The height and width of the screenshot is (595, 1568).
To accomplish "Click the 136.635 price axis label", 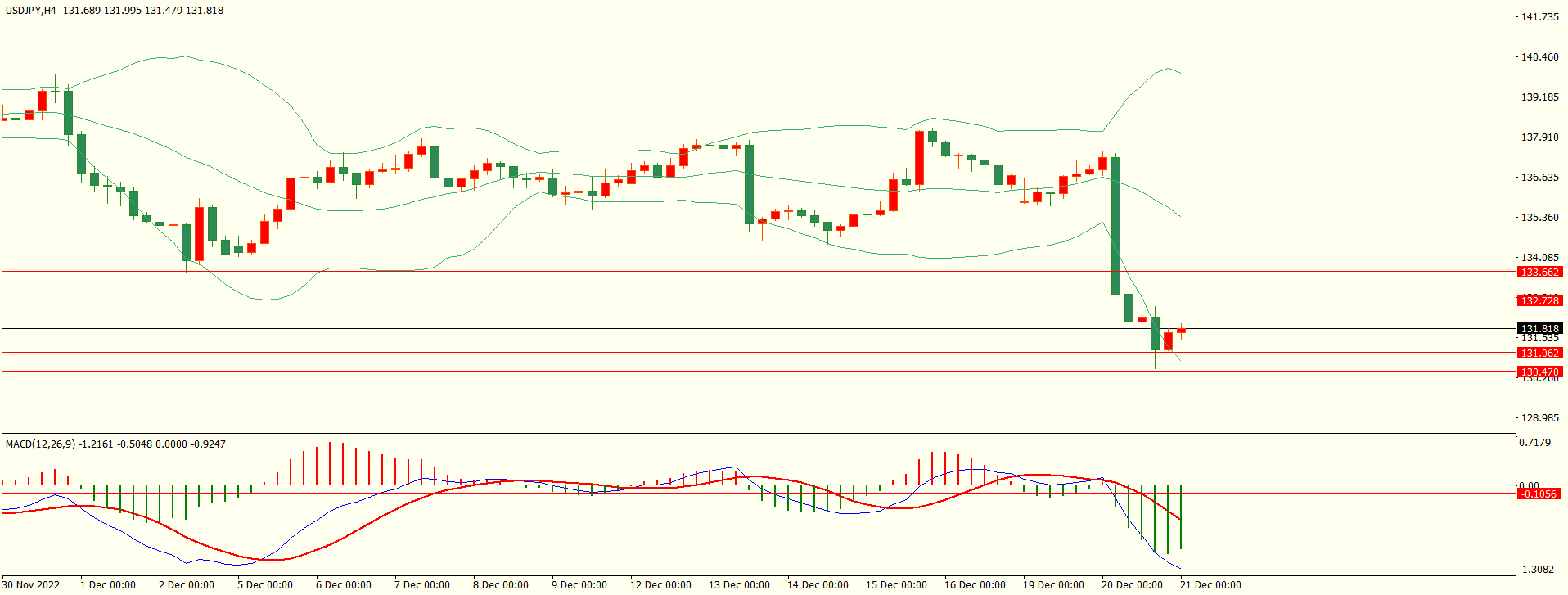I will coord(1539,178).
